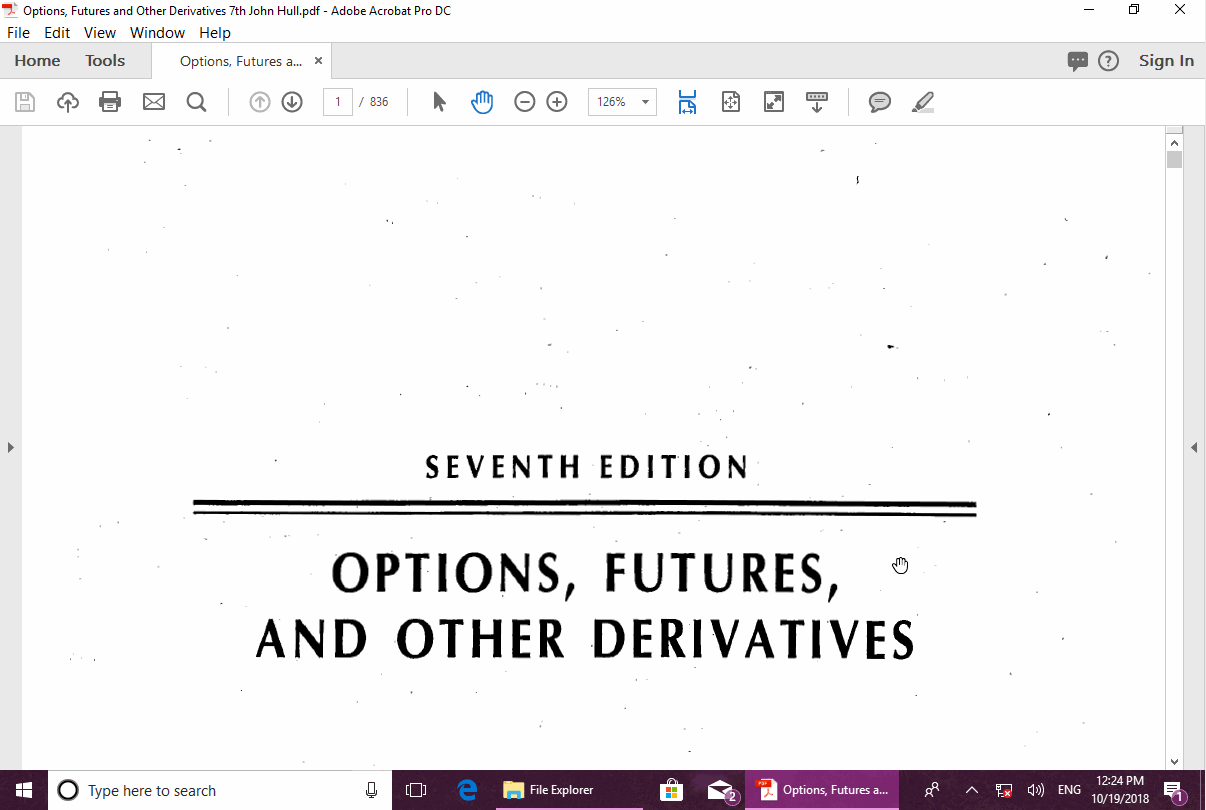
Task: Click ENG language indicator
Action: coord(1069,790)
